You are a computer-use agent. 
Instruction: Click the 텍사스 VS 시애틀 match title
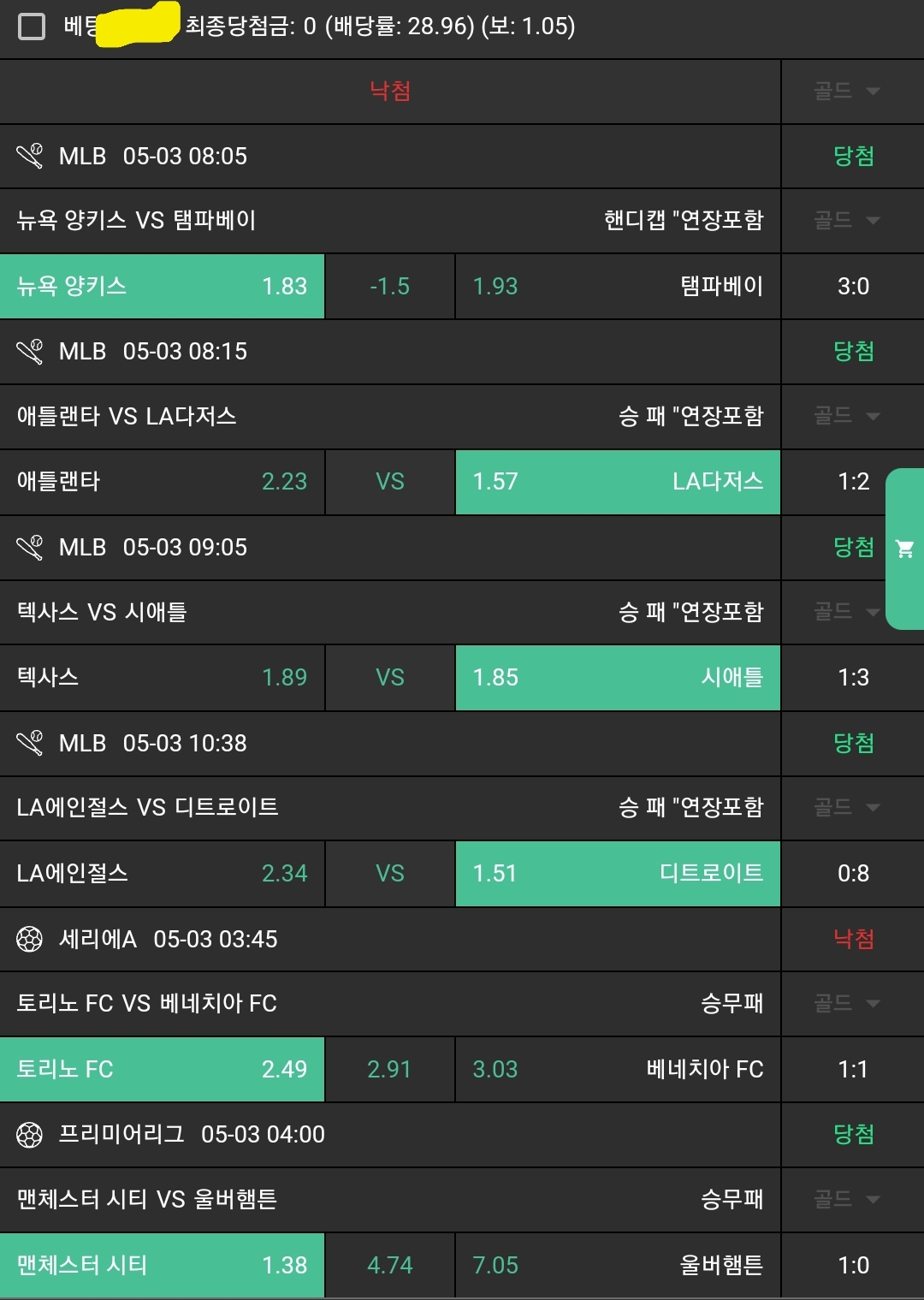102,612
